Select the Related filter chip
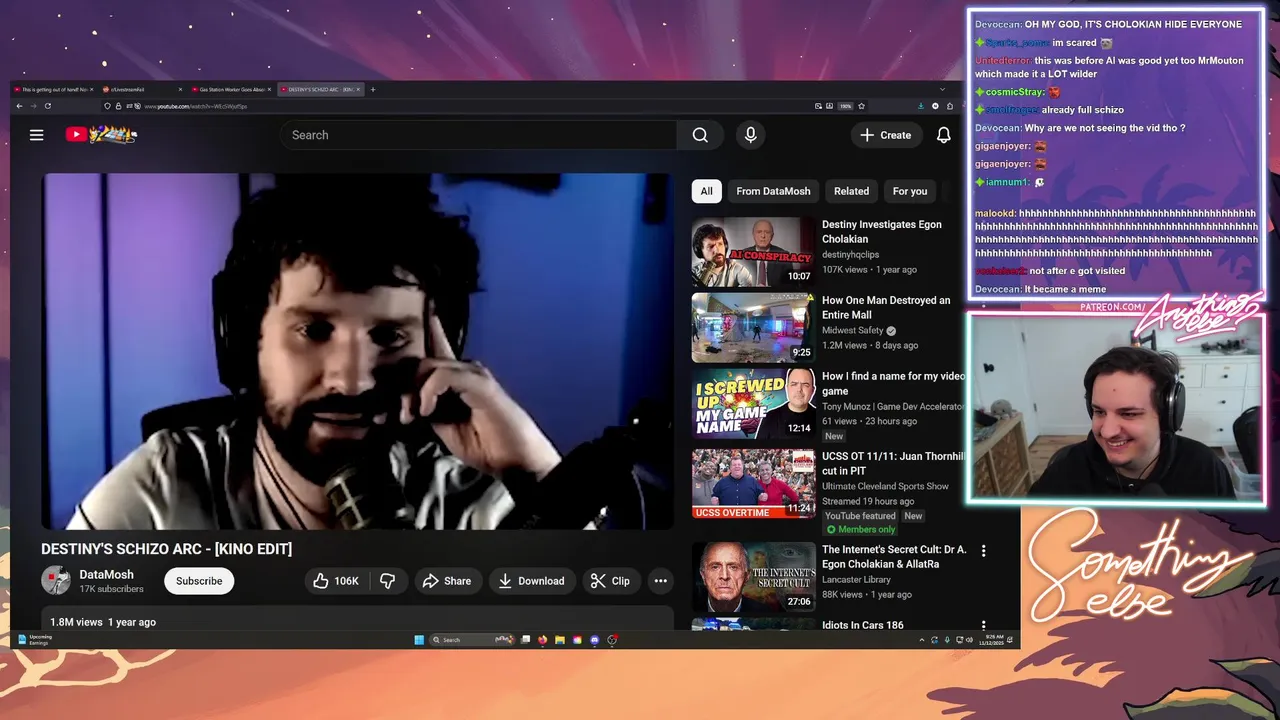Image resolution: width=1280 pixels, height=720 pixels. [851, 191]
